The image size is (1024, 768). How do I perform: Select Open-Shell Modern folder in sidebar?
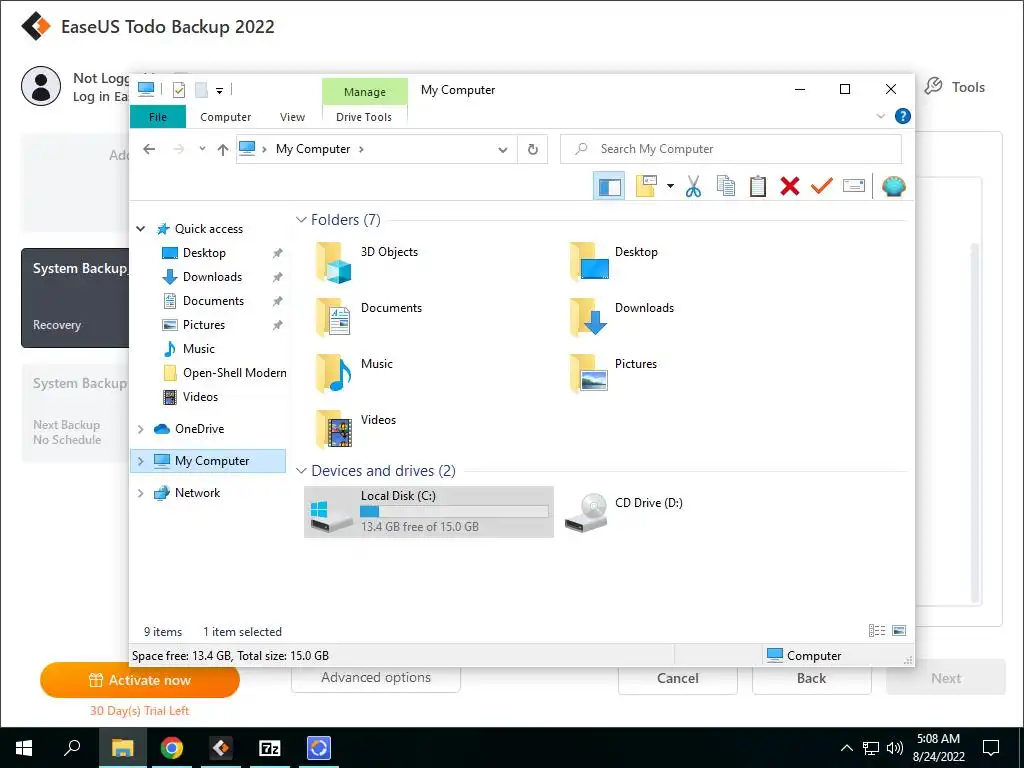(234, 373)
